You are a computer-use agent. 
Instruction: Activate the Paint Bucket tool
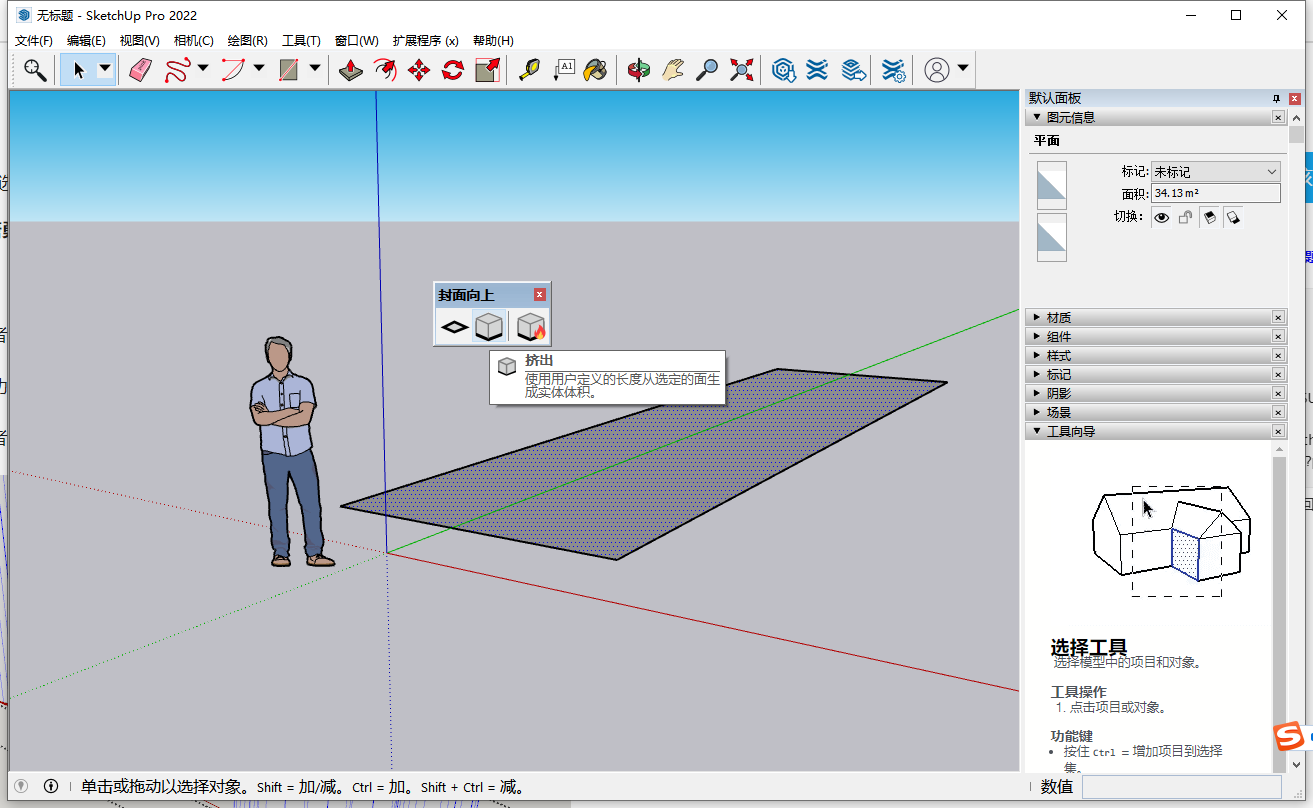595,69
